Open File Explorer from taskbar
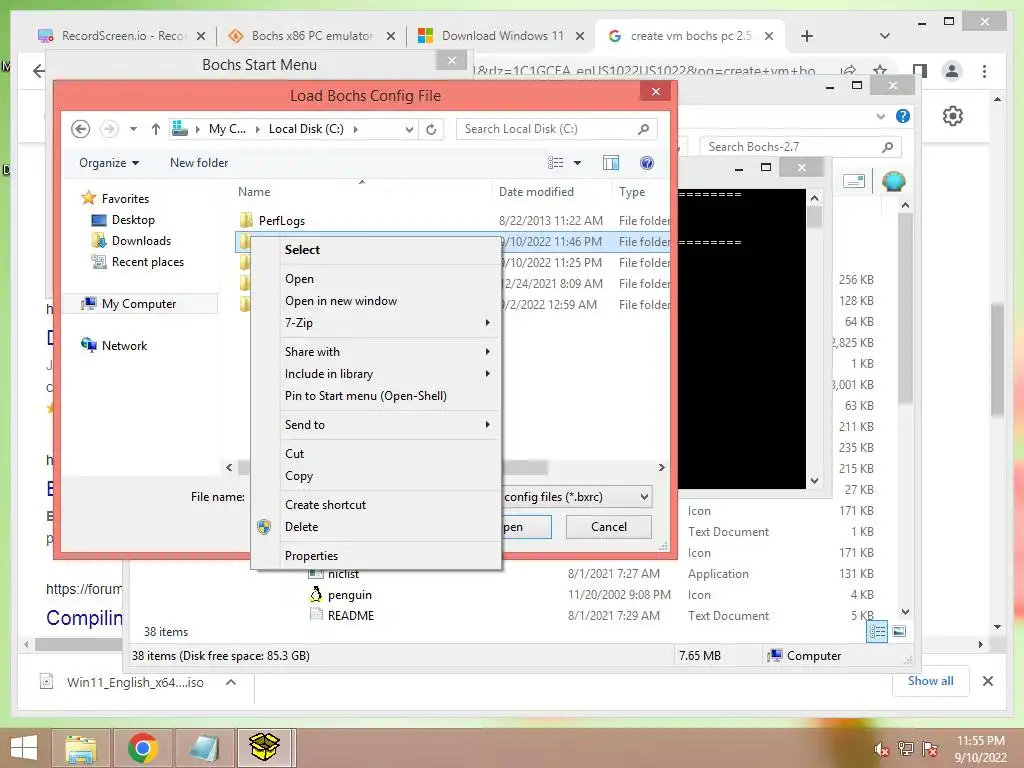The image size is (1024, 768). [x=80, y=748]
